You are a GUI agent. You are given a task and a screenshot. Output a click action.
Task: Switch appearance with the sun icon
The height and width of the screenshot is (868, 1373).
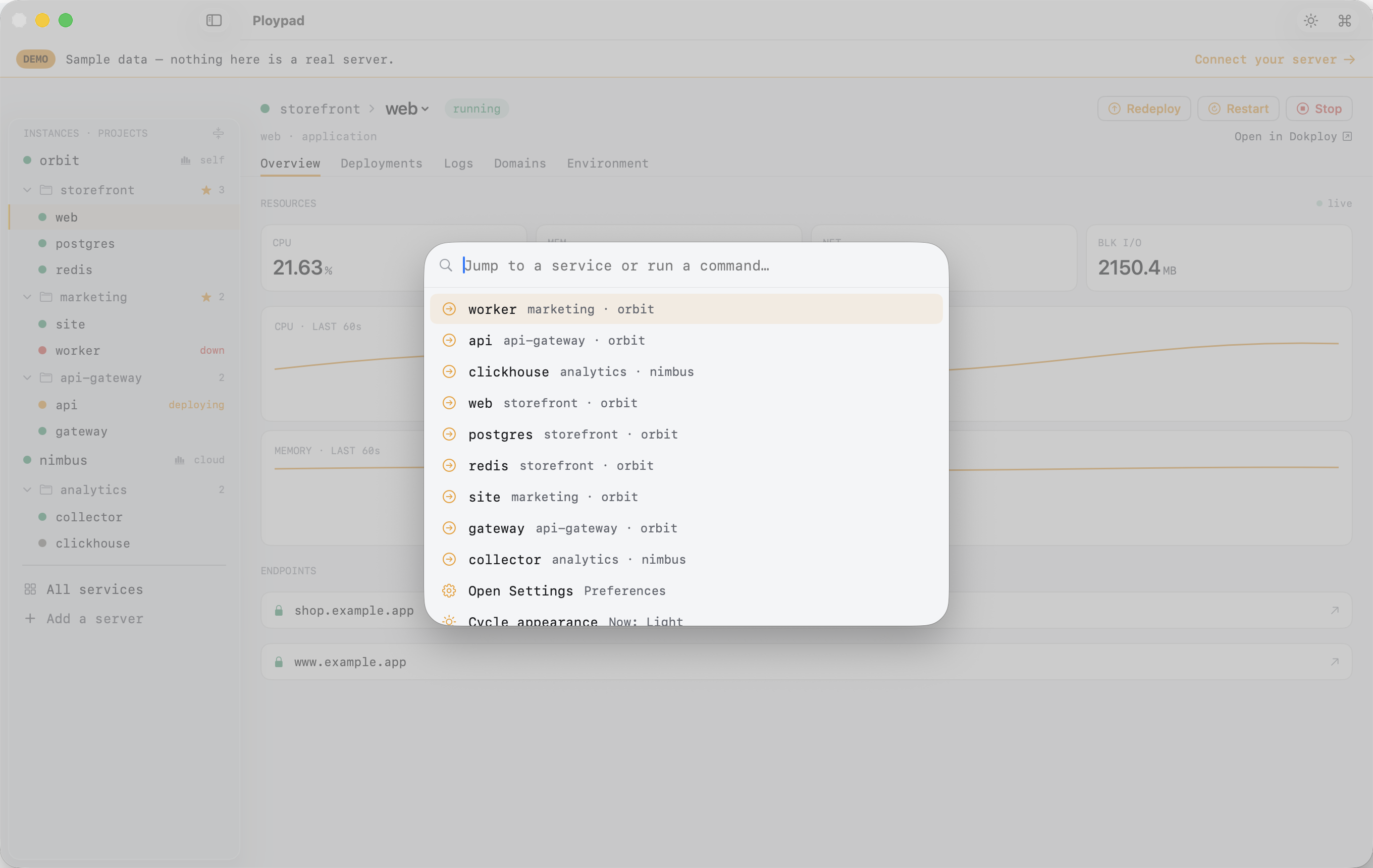point(1311,21)
